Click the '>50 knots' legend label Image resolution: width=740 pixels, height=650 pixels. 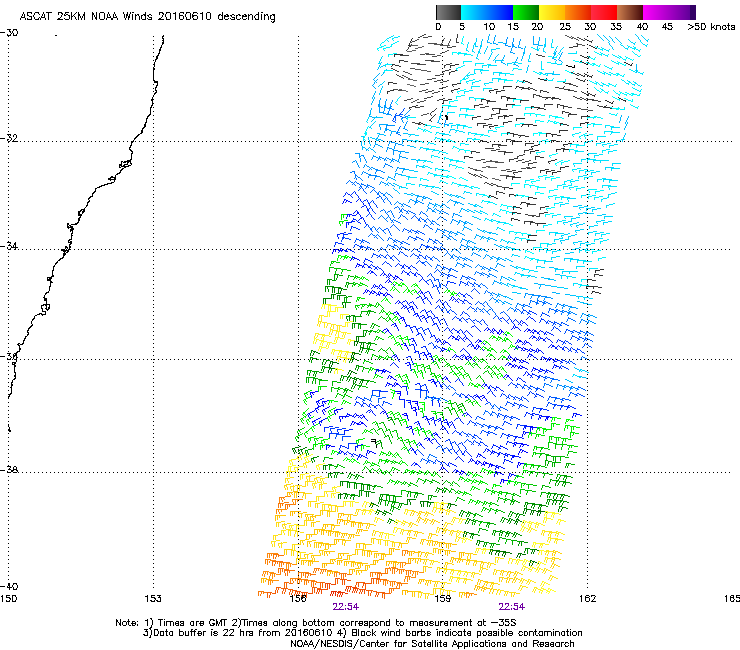[711, 27]
